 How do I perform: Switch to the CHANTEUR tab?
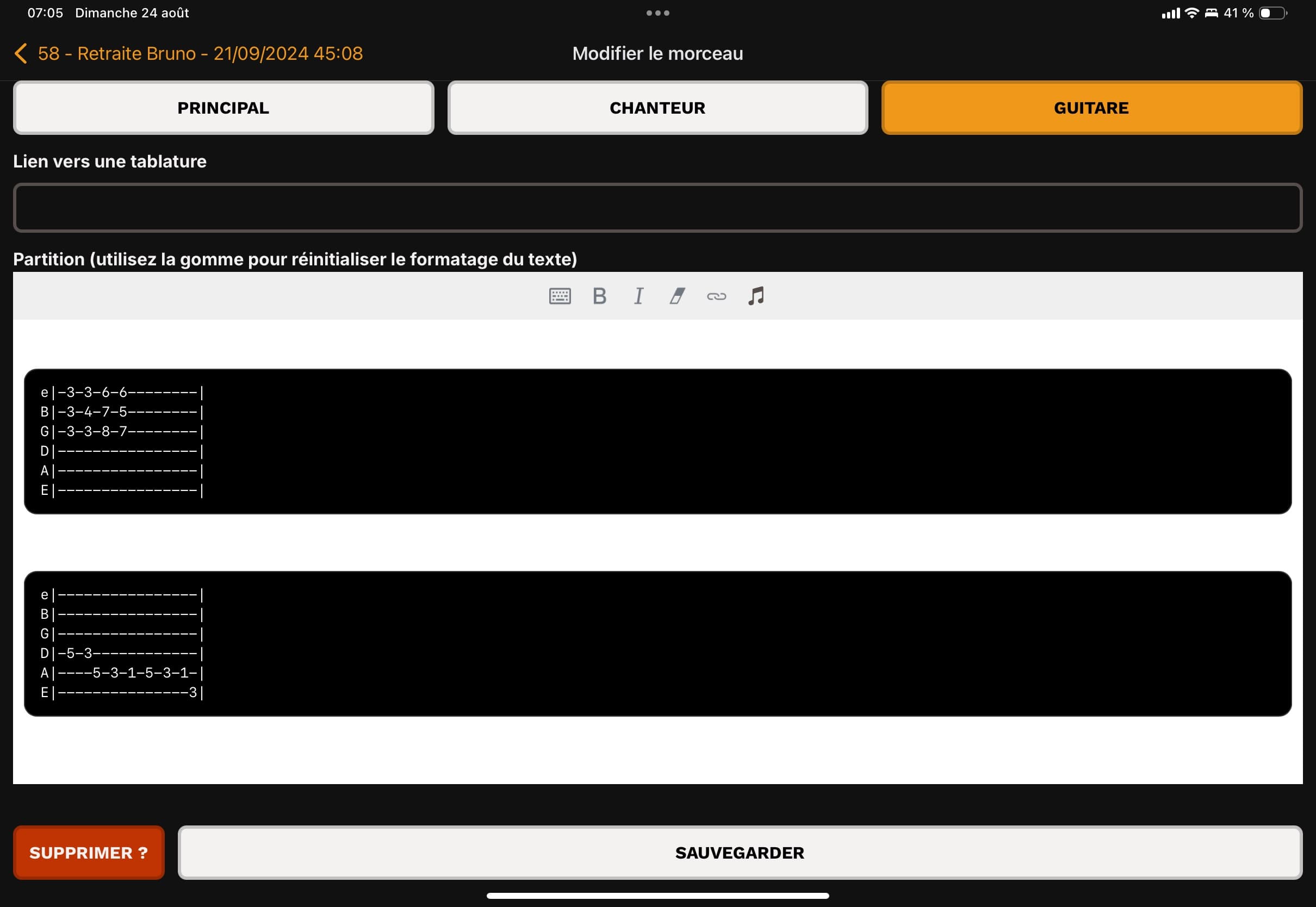(x=657, y=108)
